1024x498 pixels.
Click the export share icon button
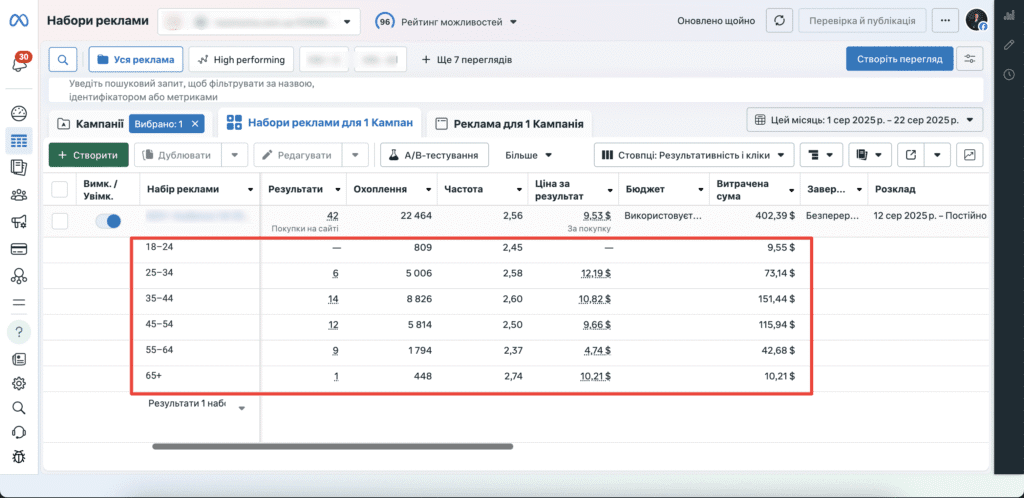[x=911, y=155]
